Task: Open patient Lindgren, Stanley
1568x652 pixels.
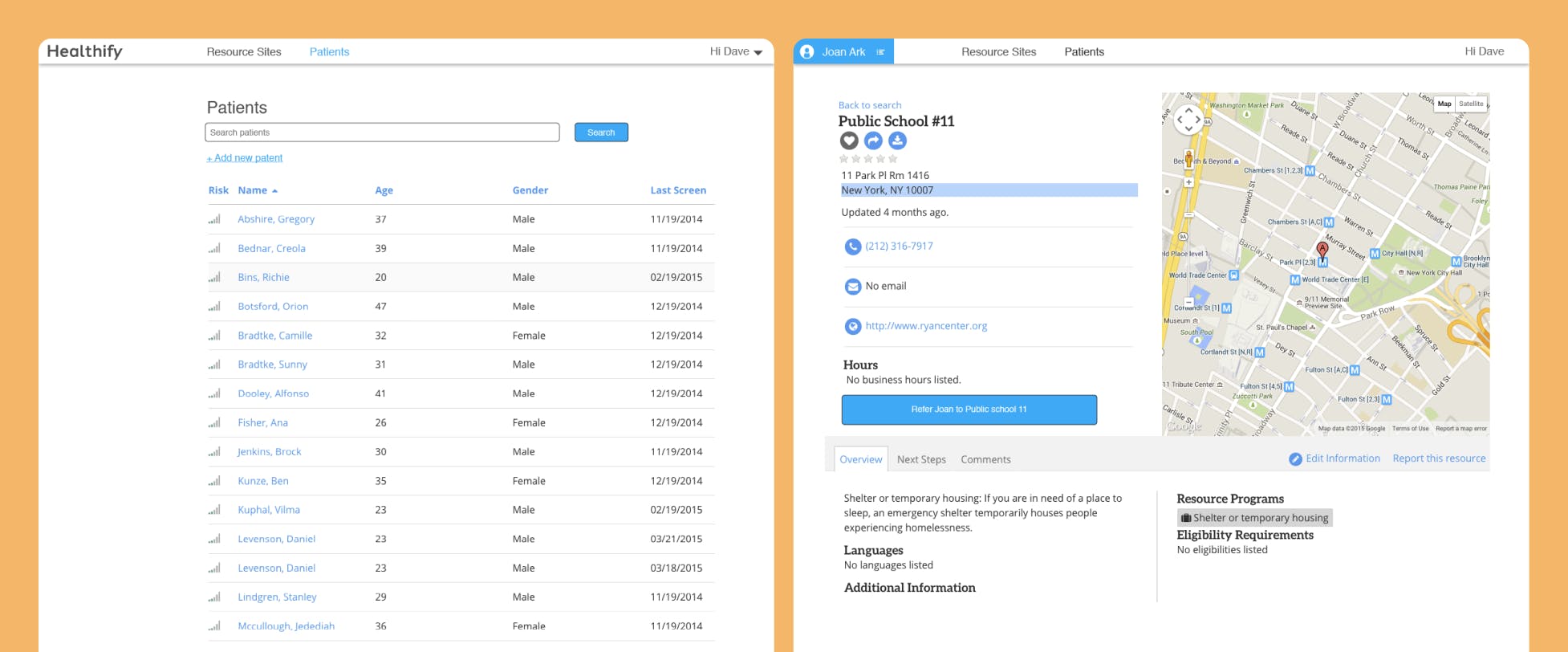Action: point(277,597)
